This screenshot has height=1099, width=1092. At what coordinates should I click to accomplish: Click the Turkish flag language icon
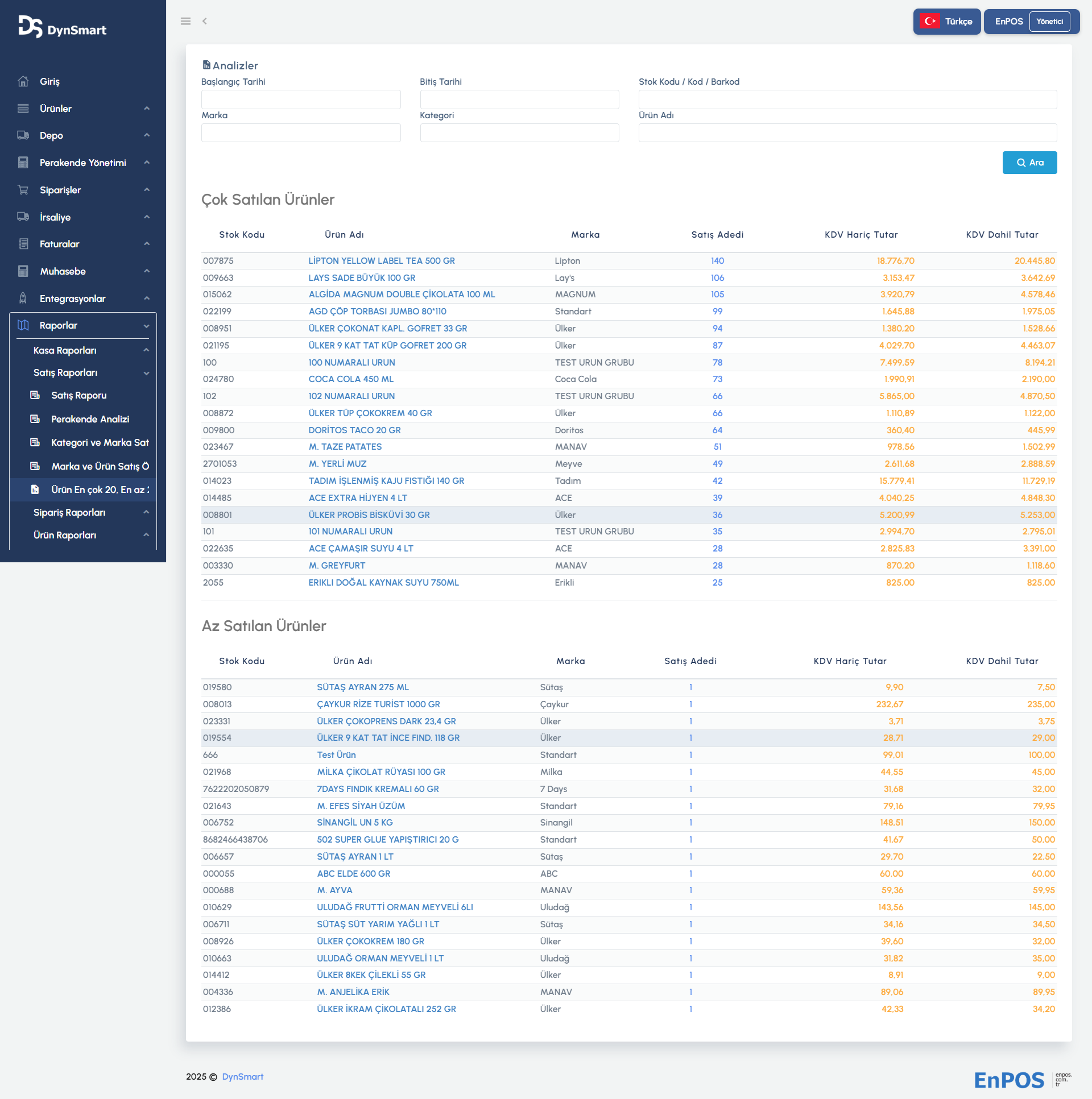930,22
